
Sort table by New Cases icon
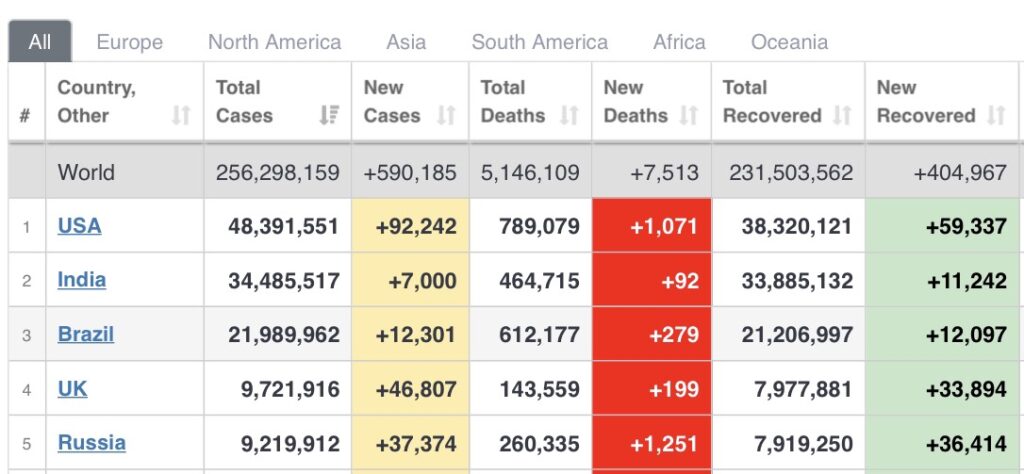(x=446, y=116)
